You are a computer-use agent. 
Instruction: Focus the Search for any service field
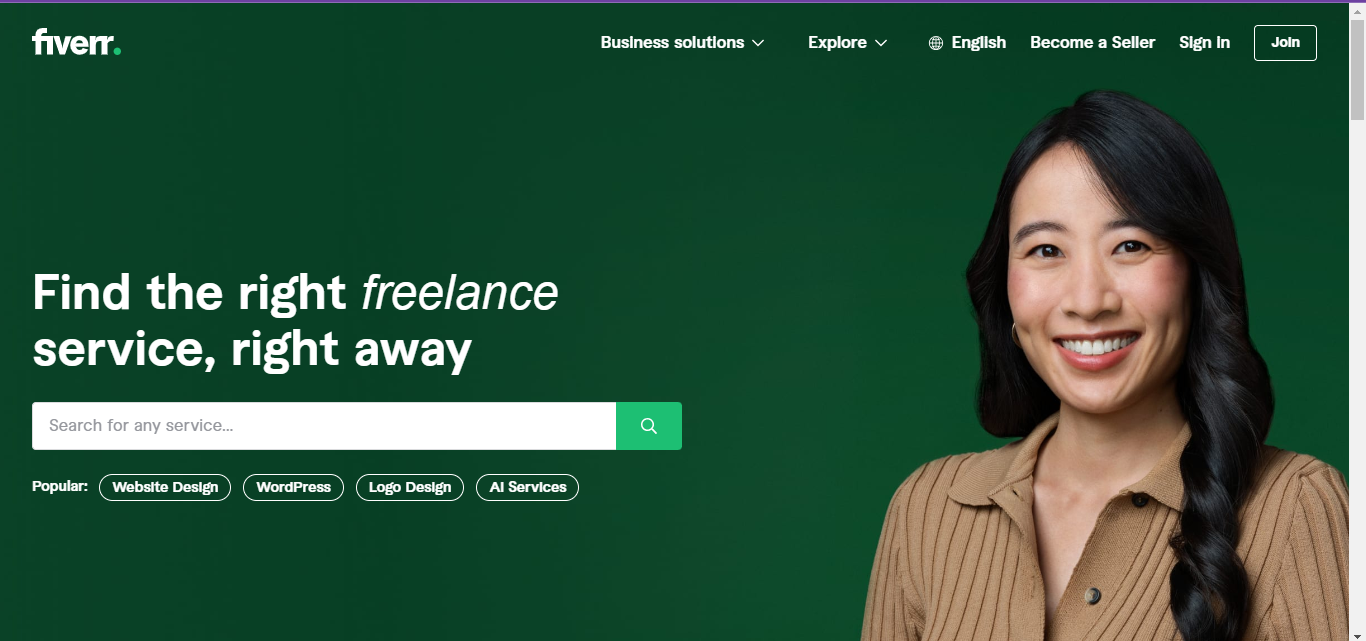[x=324, y=426]
